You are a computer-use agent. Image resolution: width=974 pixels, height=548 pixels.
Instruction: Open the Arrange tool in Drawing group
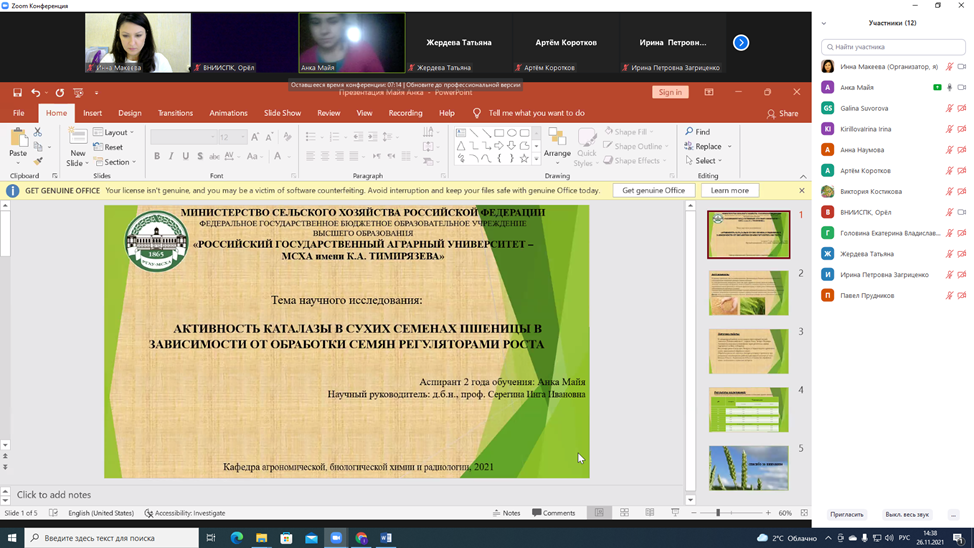[557, 143]
